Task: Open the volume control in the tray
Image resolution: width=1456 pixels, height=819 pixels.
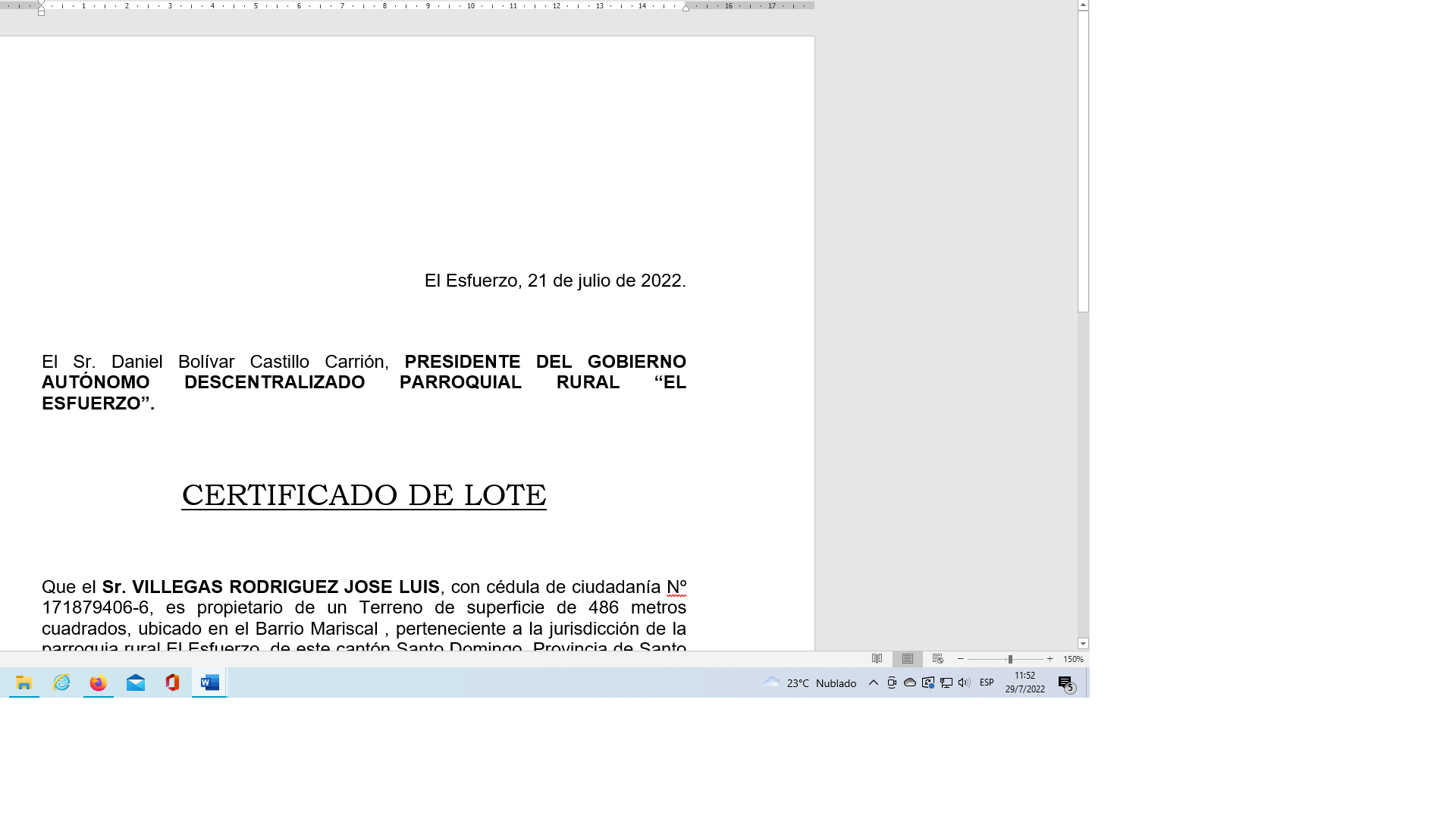Action: (964, 683)
